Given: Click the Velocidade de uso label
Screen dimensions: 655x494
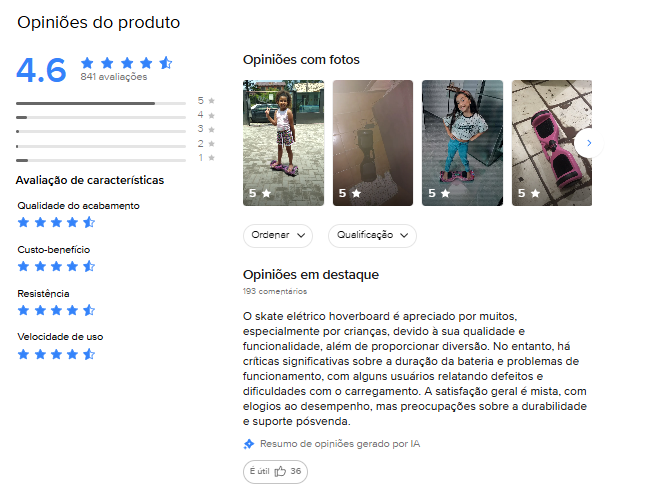Looking at the screenshot, I should coord(60,337).
